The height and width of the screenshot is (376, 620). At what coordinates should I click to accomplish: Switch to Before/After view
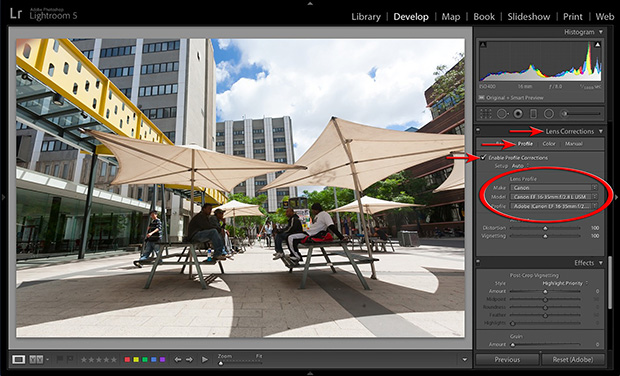36,359
